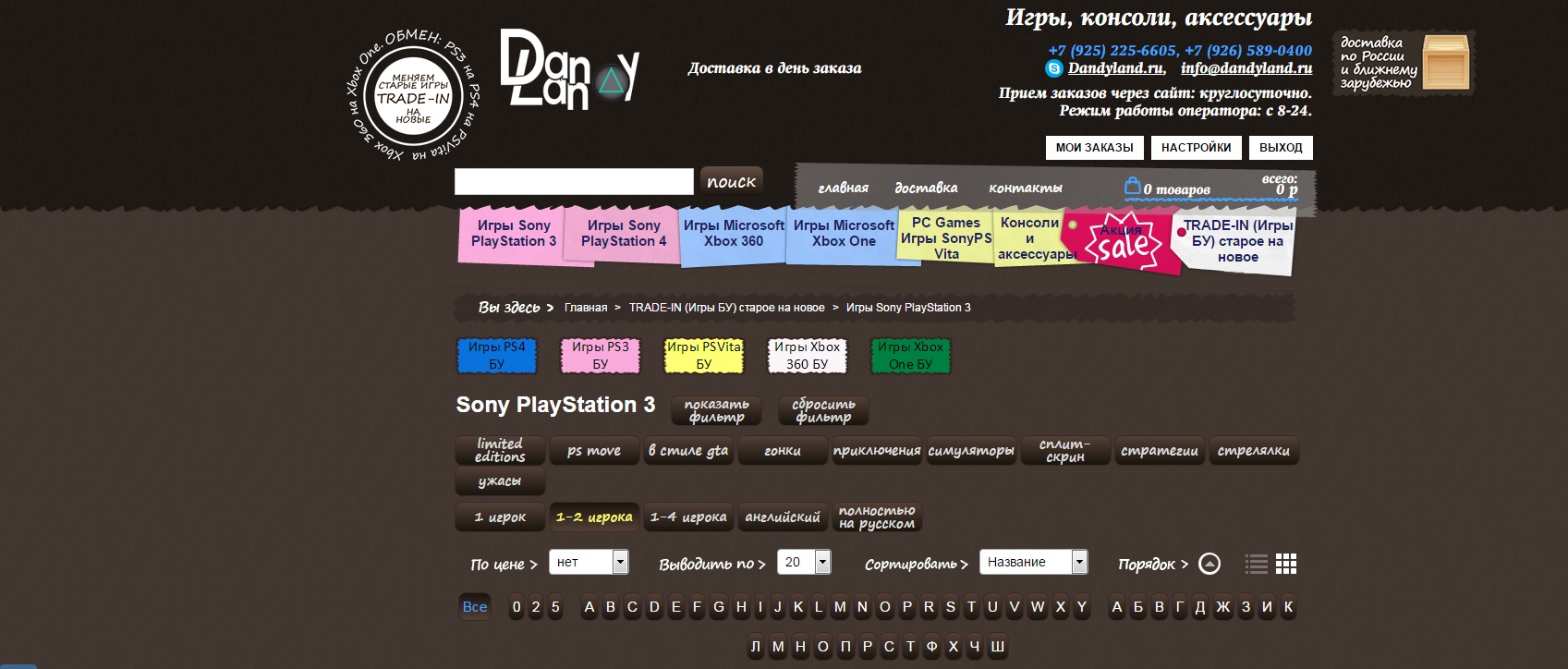Click the 'поиск' search button
Screen dimensions: 1568x669
click(731, 182)
